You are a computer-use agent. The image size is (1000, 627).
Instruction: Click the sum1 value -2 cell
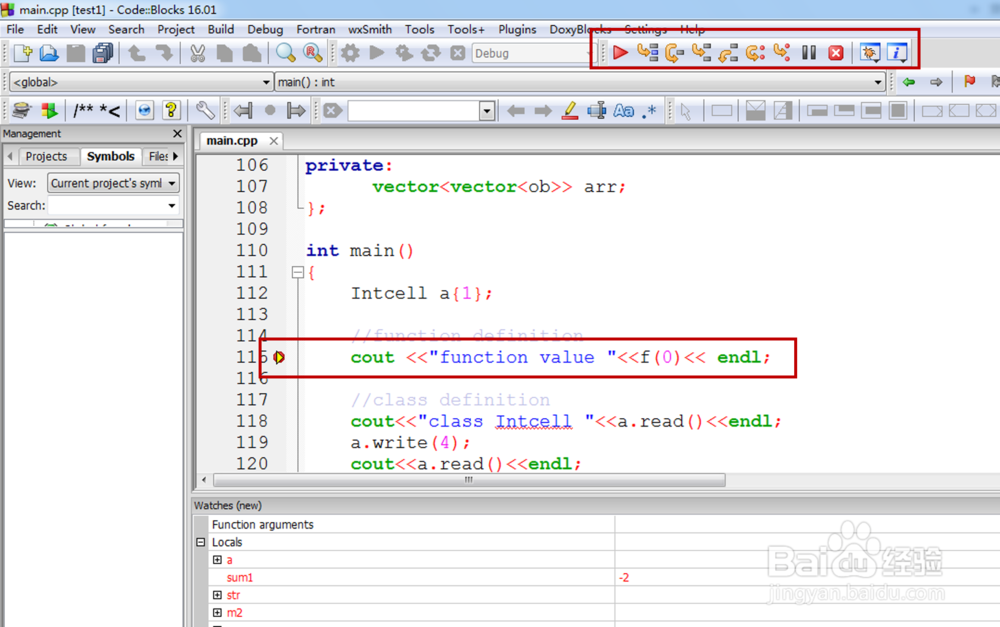624,577
